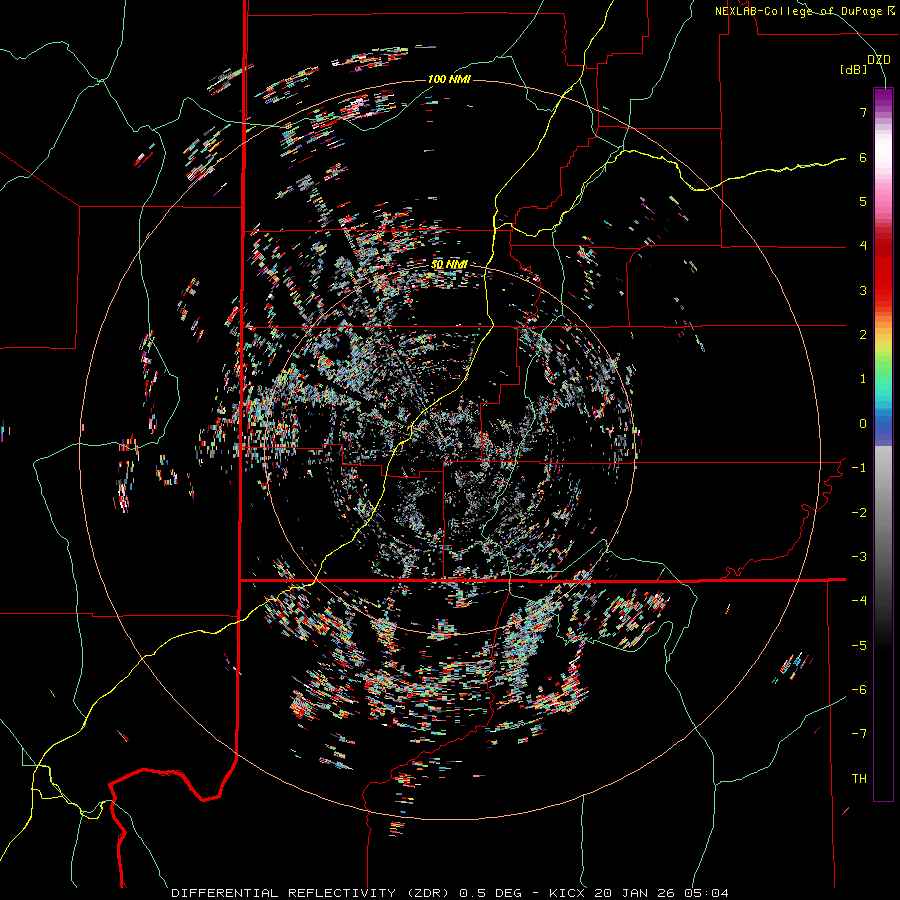Click the -4 value on the color scale
Screen dimensions: 900x900
pyautogui.click(x=859, y=600)
